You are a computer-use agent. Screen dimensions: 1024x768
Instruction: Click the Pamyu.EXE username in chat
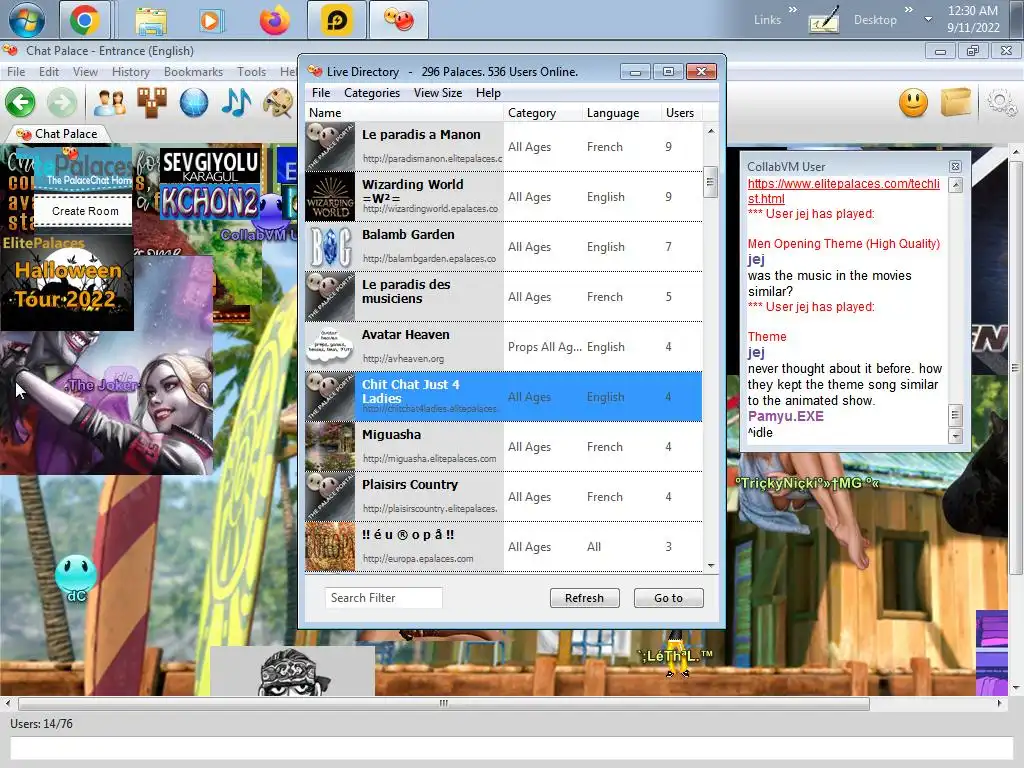786,417
